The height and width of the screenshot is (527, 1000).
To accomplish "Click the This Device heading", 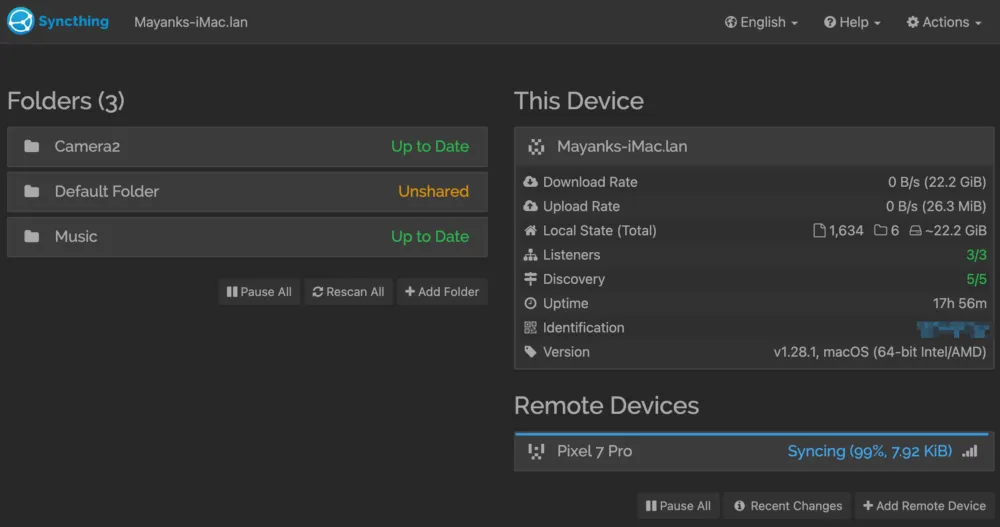I will (x=578, y=101).
